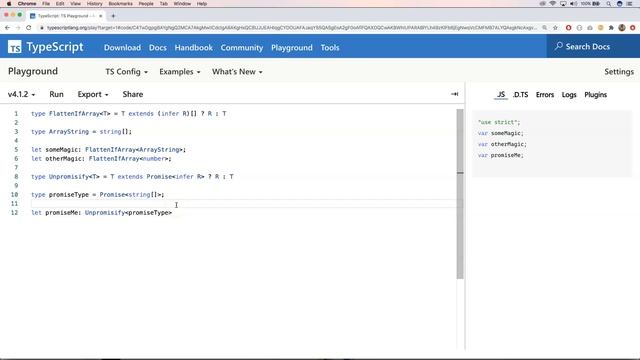Go back with browser back arrow
This screenshot has height=360, width=640.
click(7, 28)
